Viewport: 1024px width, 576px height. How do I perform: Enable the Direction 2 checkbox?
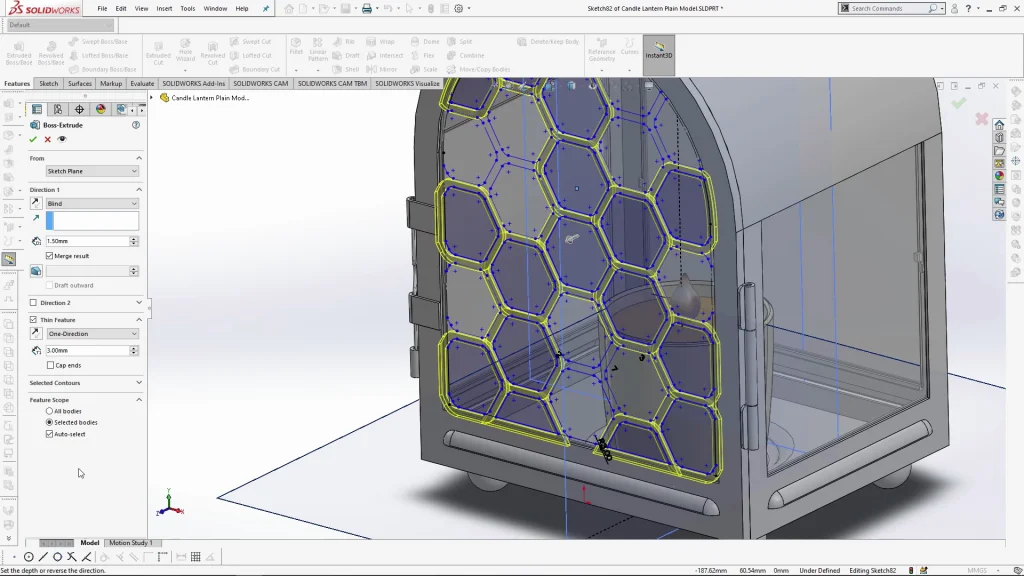point(33,302)
